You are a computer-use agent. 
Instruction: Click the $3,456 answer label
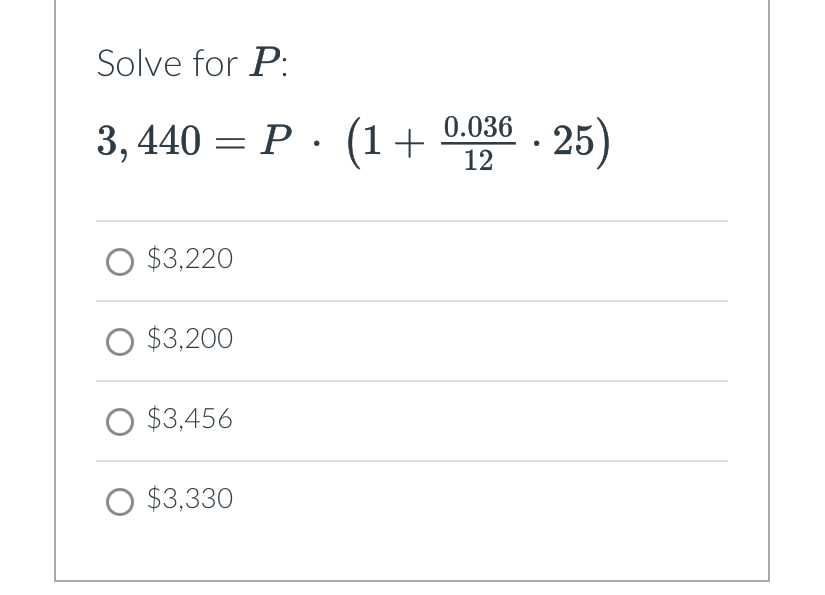pyautogui.click(x=190, y=419)
